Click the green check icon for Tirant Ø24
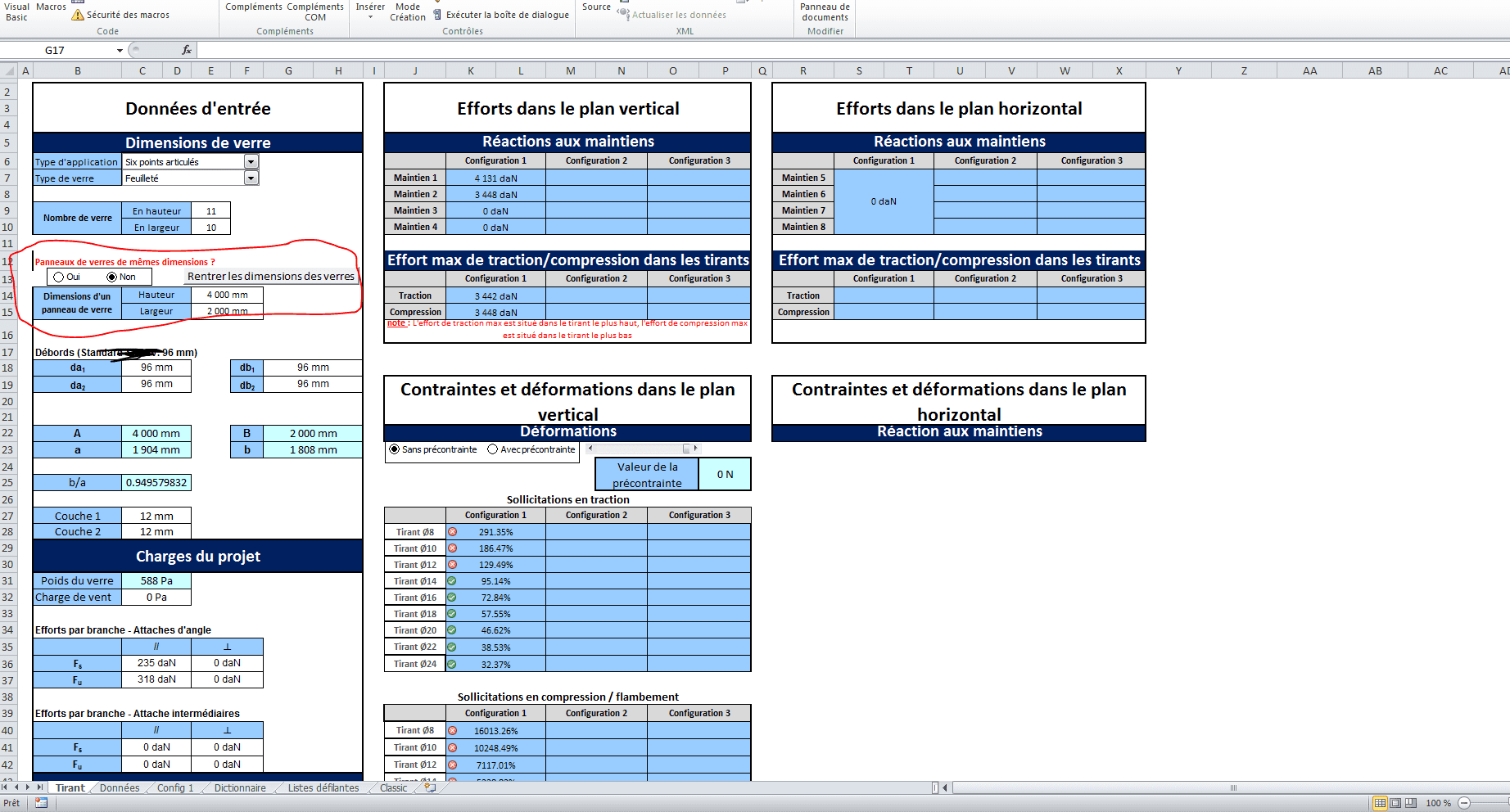This screenshot has width=1510, height=812. tap(452, 664)
